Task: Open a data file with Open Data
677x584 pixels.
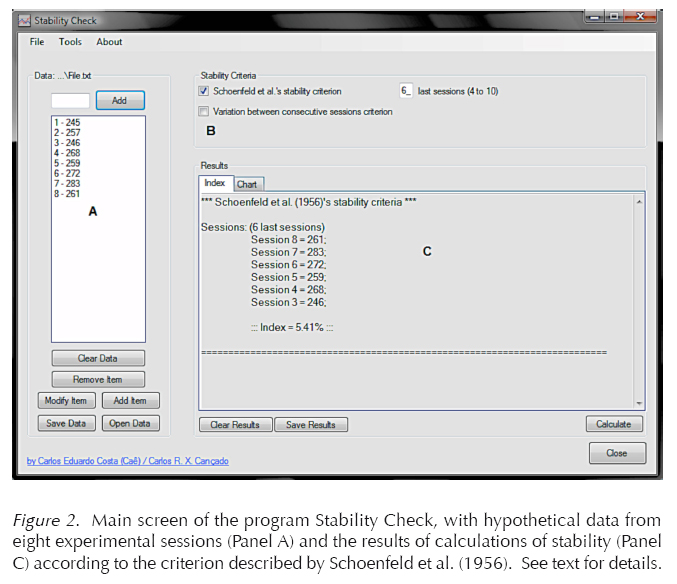Action: point(130,423)
